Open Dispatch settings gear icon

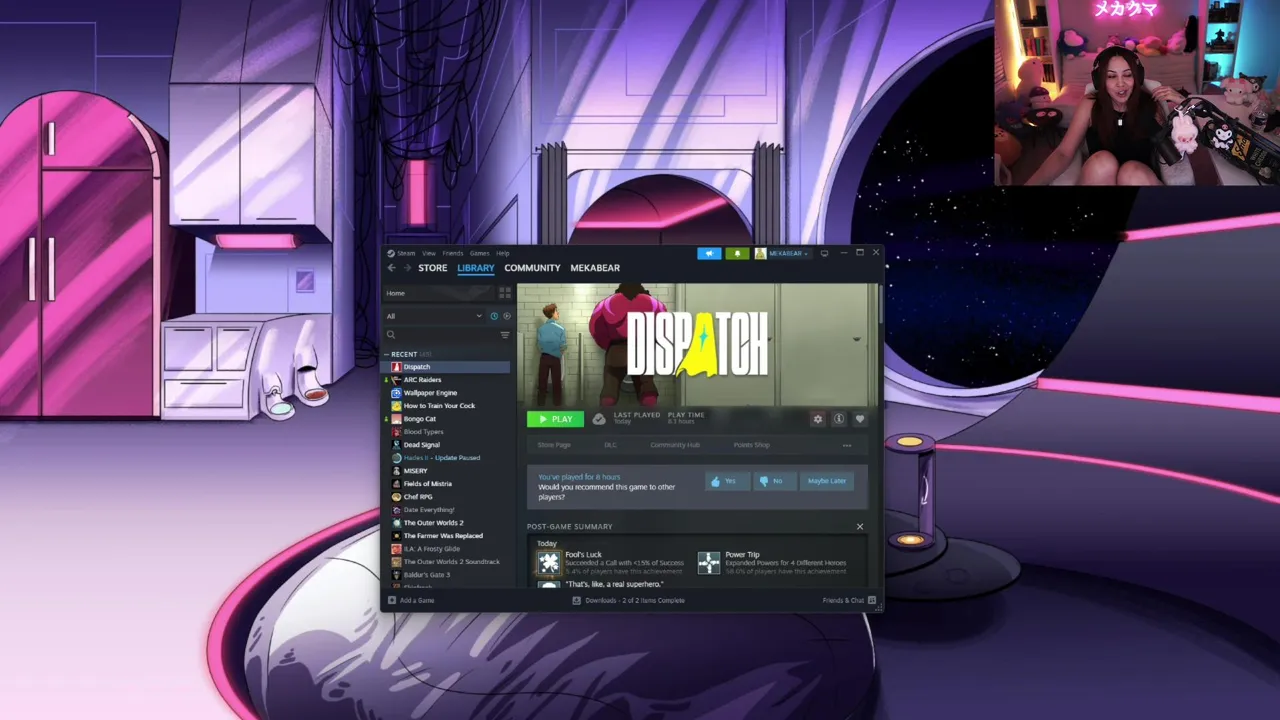click(817, 419)
